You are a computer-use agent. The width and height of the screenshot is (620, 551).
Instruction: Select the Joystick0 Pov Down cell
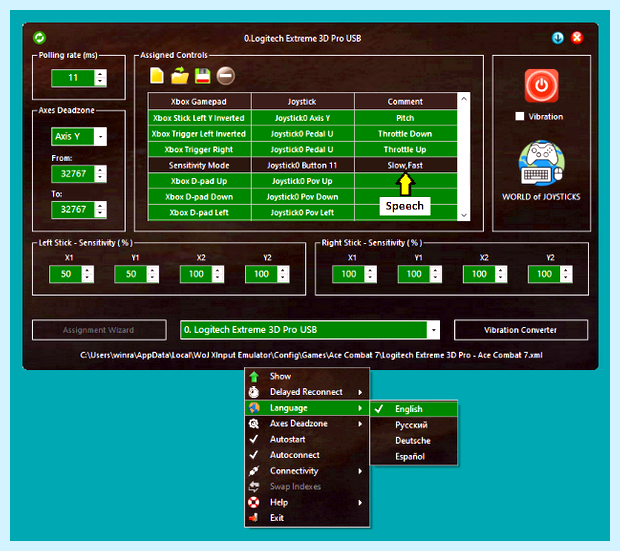(x=302, y=197)
